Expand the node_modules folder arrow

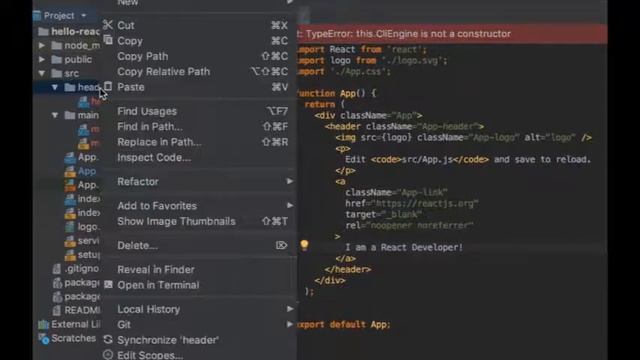(42, 45)
